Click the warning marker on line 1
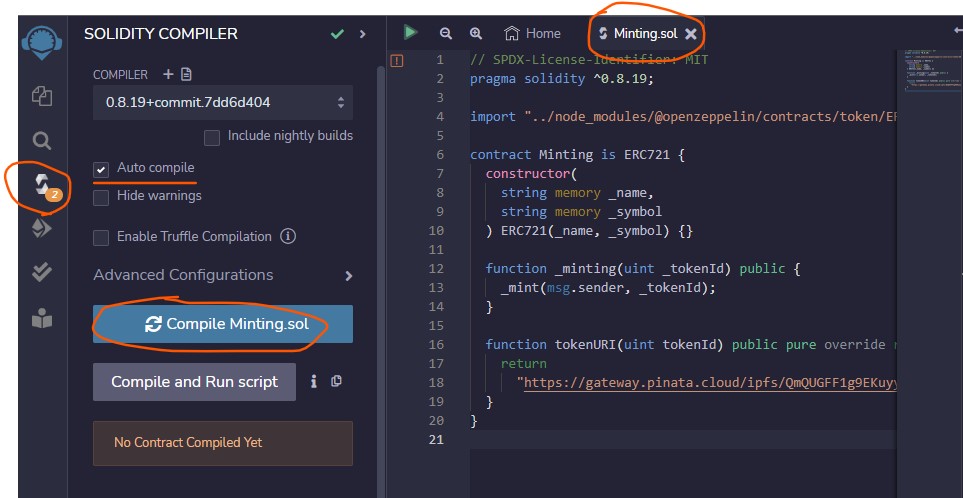This screenshot has width=963, height=498. click(397, 60)
